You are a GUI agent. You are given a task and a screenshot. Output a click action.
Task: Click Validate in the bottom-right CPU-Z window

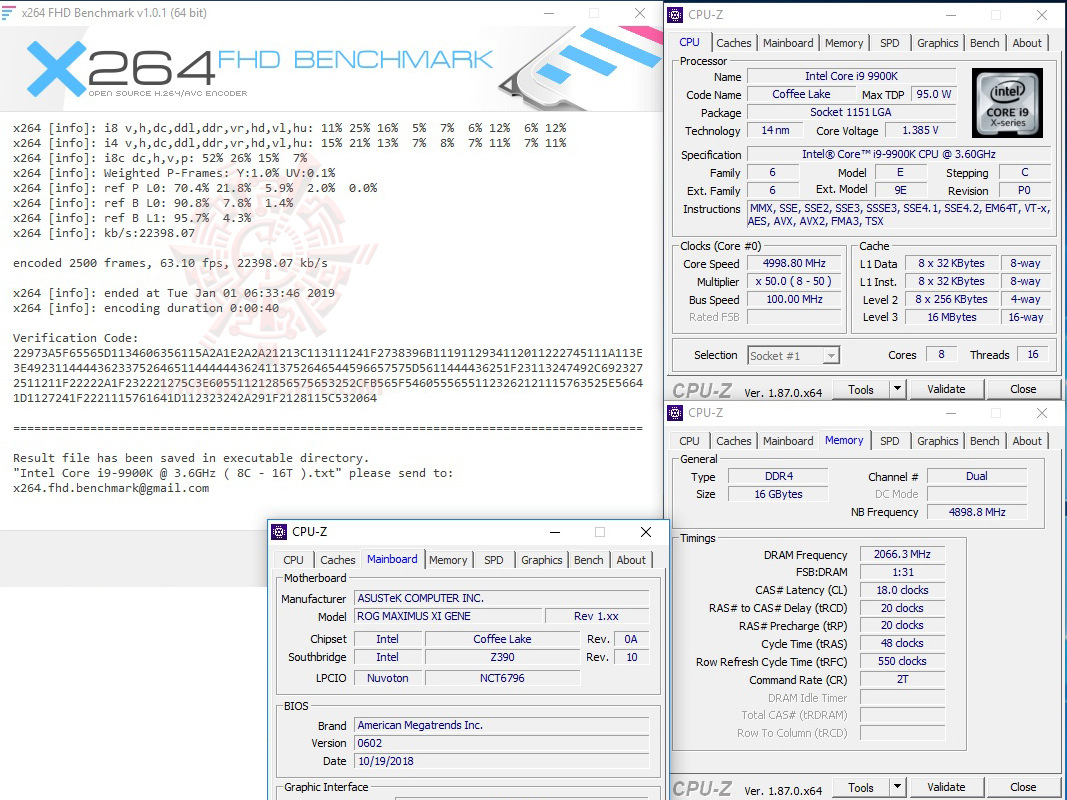tap(946, 787)
